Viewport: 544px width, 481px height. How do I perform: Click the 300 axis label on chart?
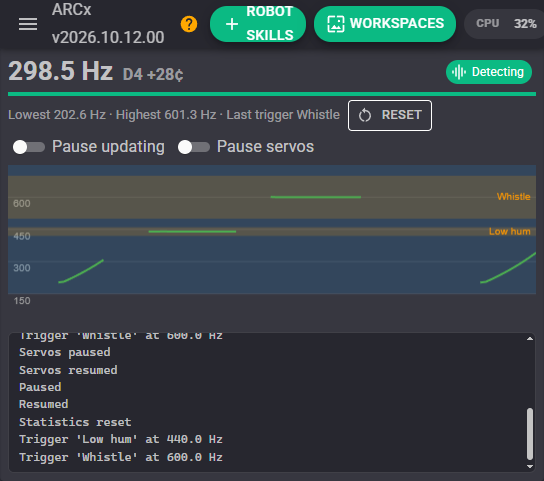point(22,268)
